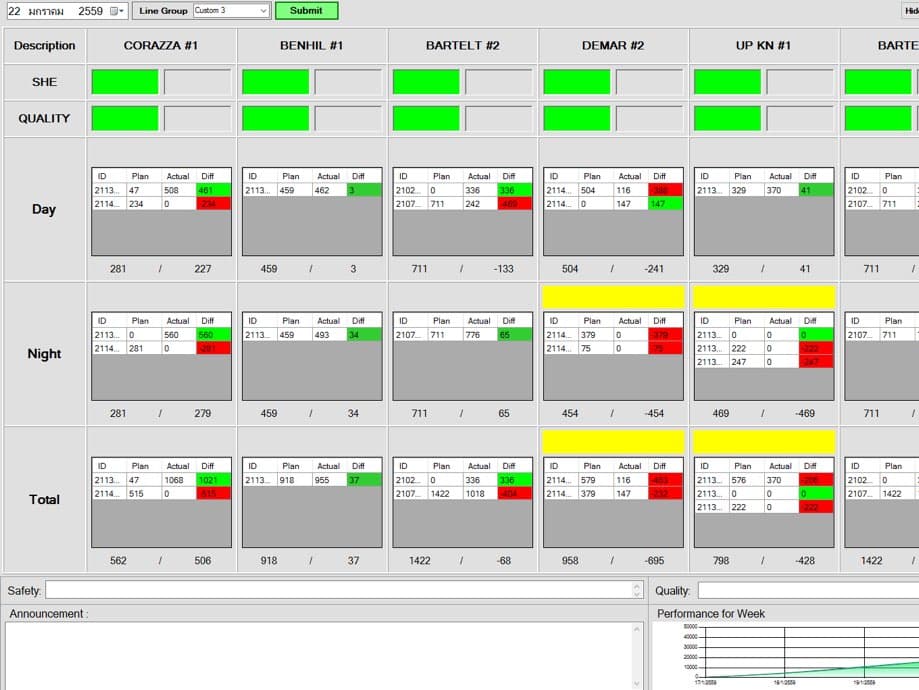Image resolution: width=919 pixels, height=690 pixels.
Task: Click Diff column header in BARTELT #2 Night table
Action: pyautogui.click(x=509, y=321)
